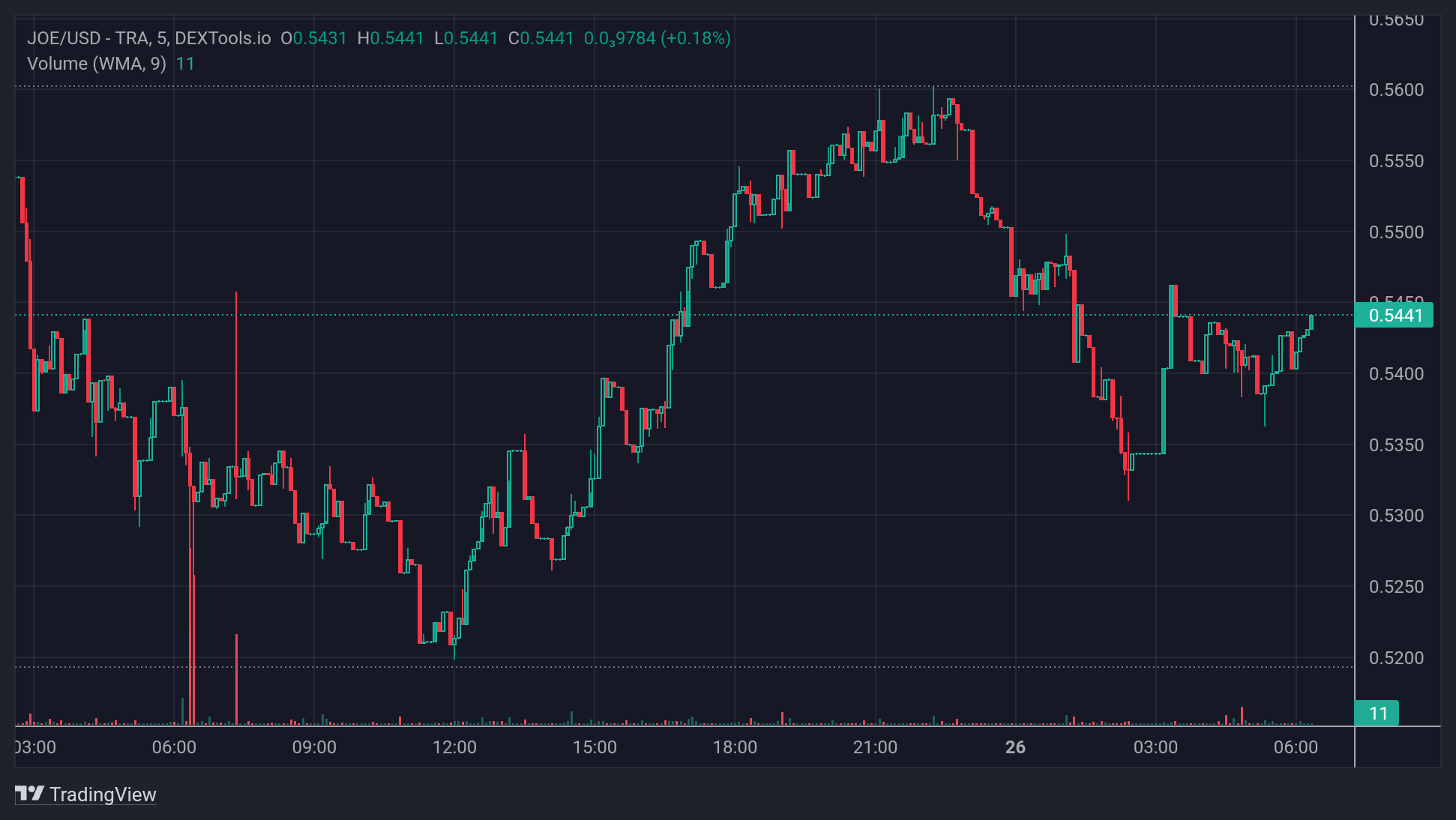
Task: Select the JOE/USD symbol legend title
Action: (x=149, y=38)
